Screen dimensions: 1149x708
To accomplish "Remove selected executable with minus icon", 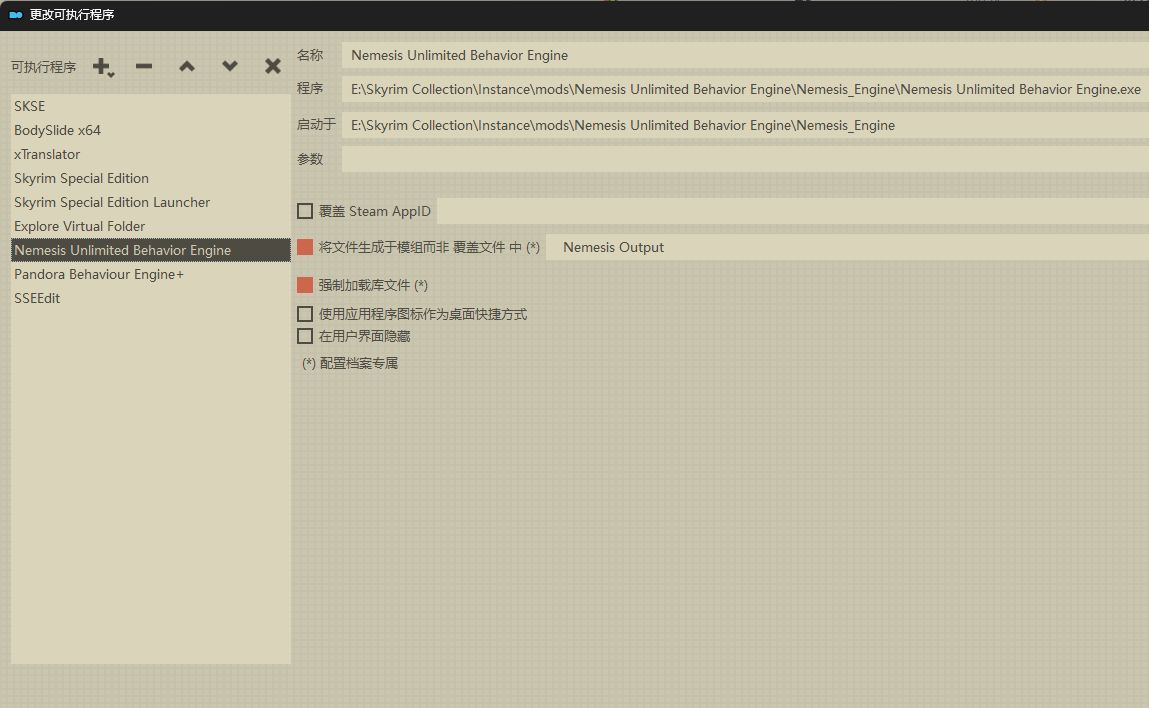I will (144, 66).
